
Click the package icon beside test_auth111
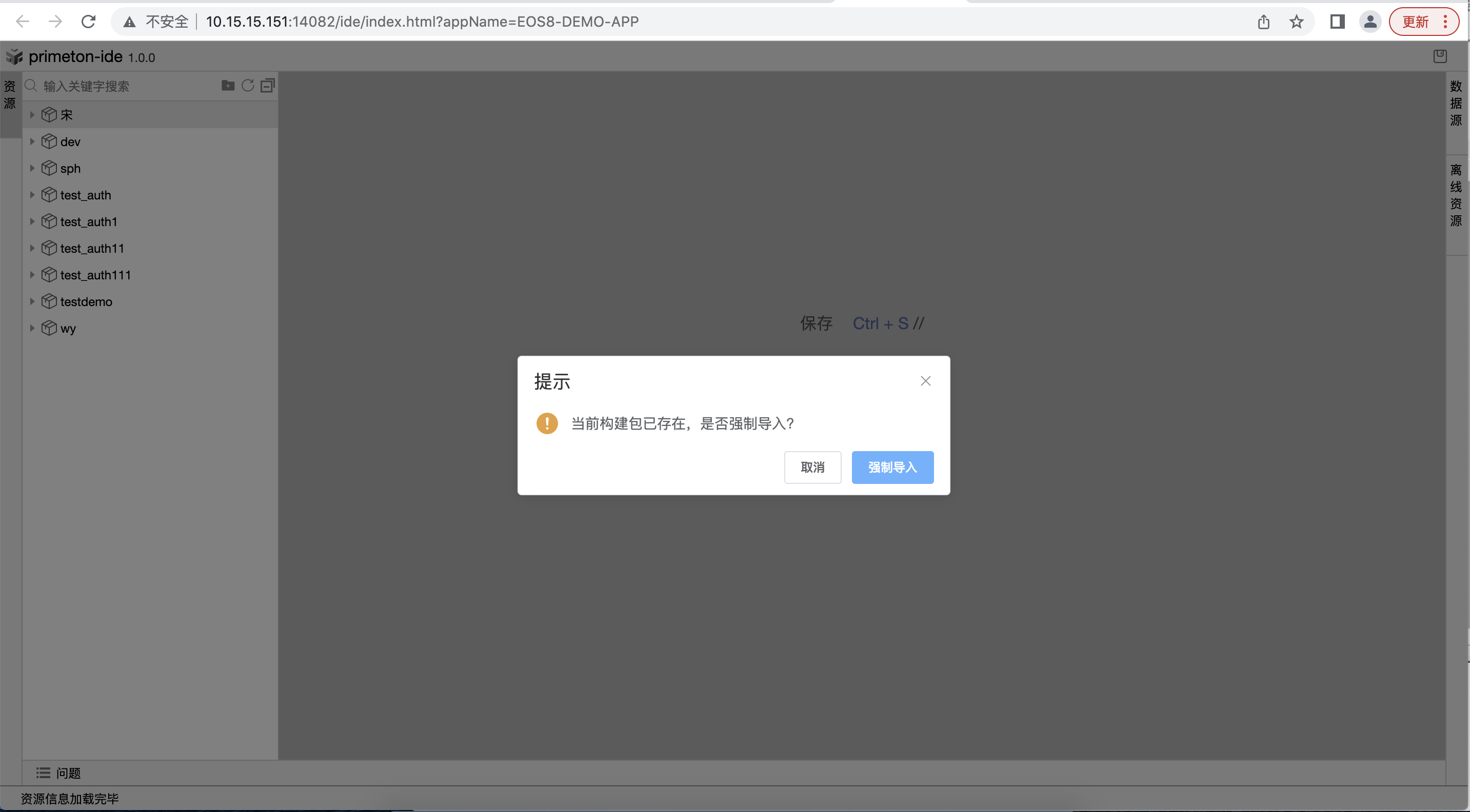(49, 275)
